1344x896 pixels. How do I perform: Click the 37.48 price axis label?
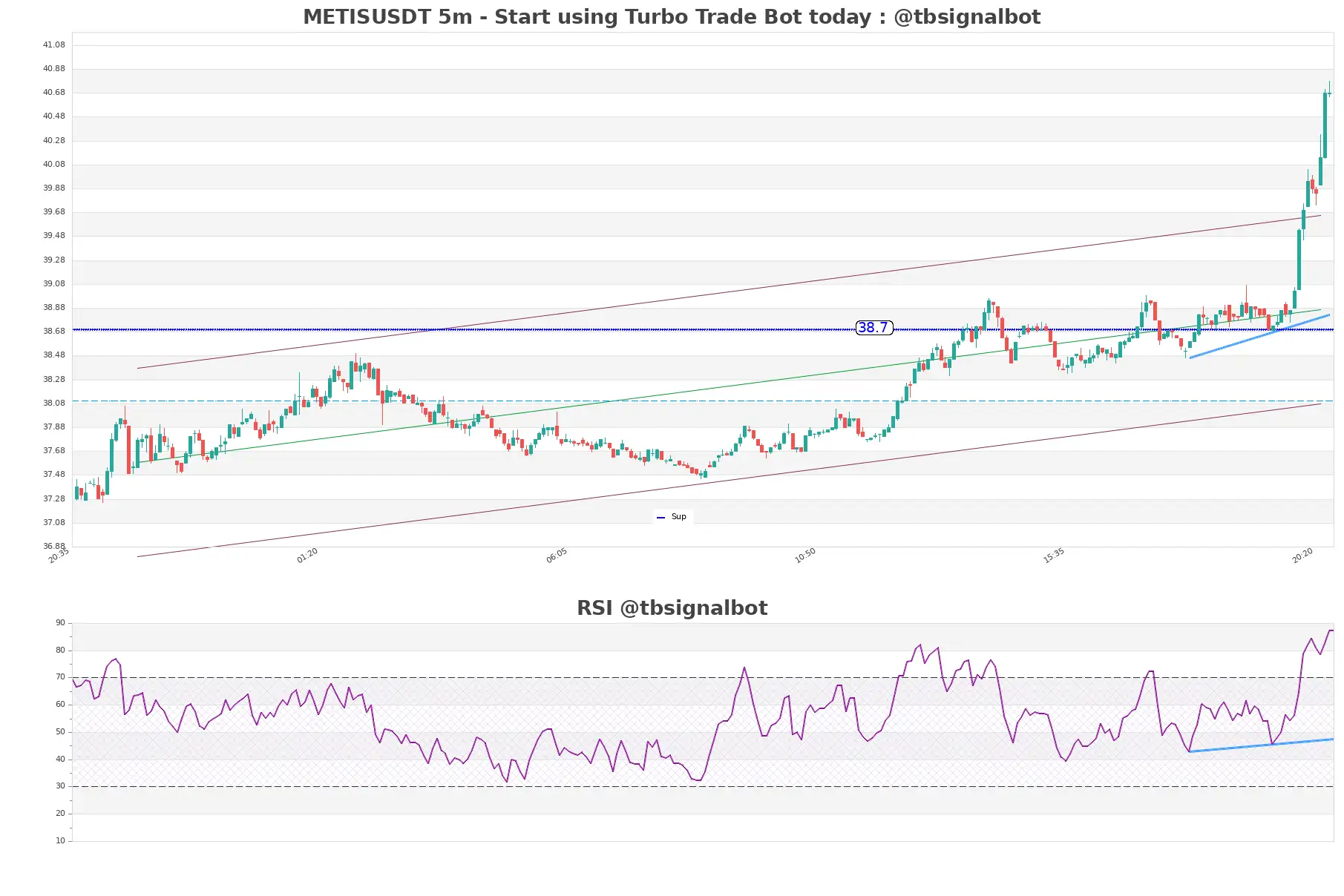[53, 475]
